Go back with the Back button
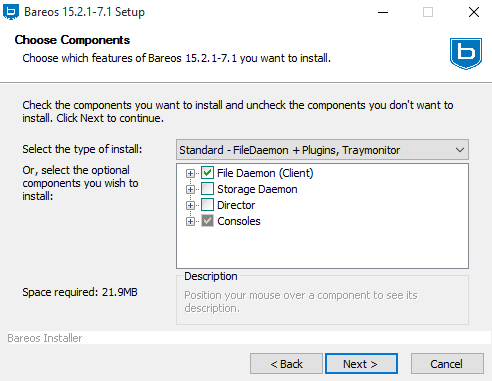 pyautogui.click(x=286, y=364)
